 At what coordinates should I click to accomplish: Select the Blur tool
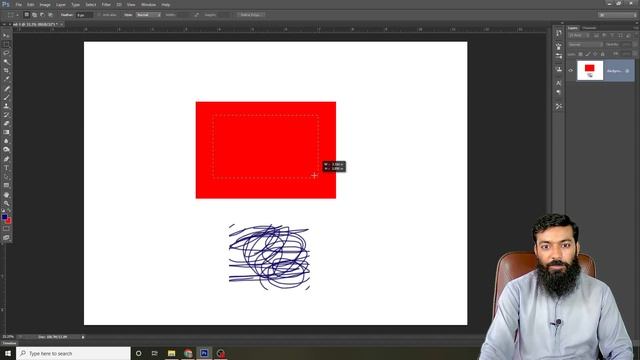tap(6, 141)
